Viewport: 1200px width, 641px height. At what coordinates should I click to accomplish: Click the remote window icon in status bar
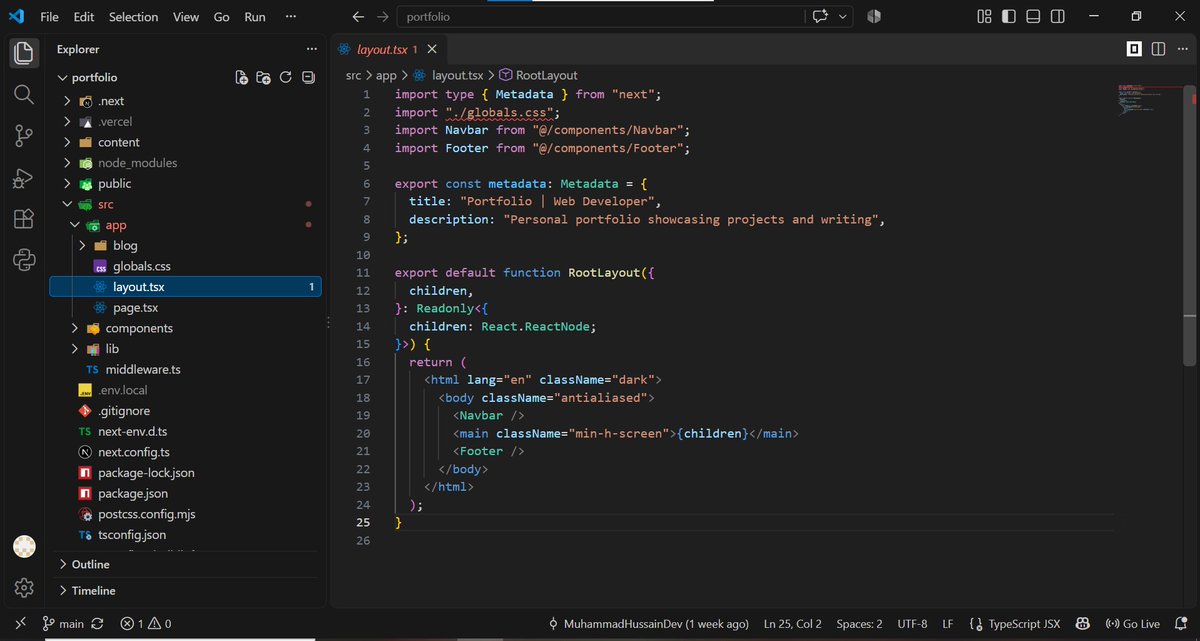pyautogui.click(x=19, y=623)
